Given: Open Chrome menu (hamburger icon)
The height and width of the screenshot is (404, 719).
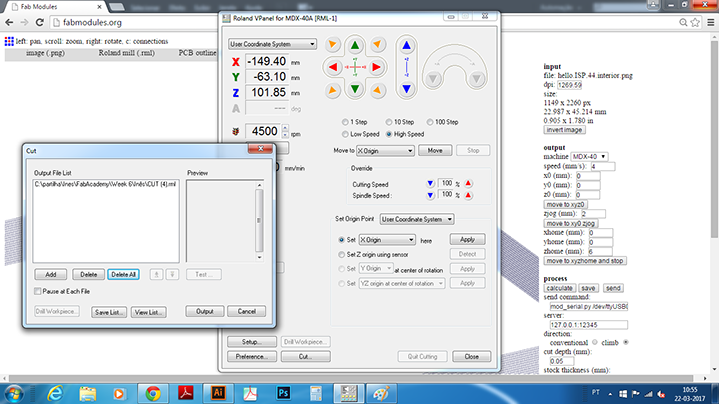Looking at the screenshot, I should pos(710,22).
